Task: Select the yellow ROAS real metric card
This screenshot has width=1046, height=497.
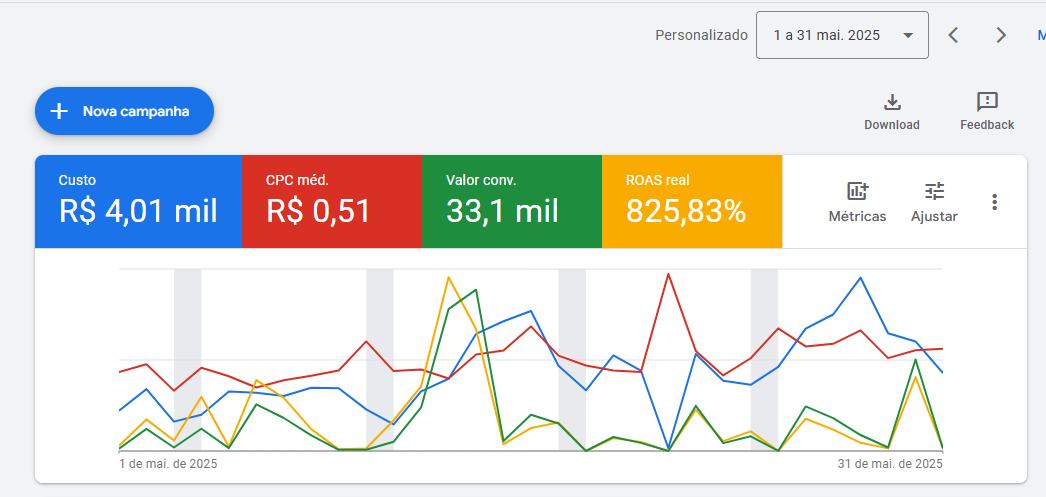Action: (691, 201)
